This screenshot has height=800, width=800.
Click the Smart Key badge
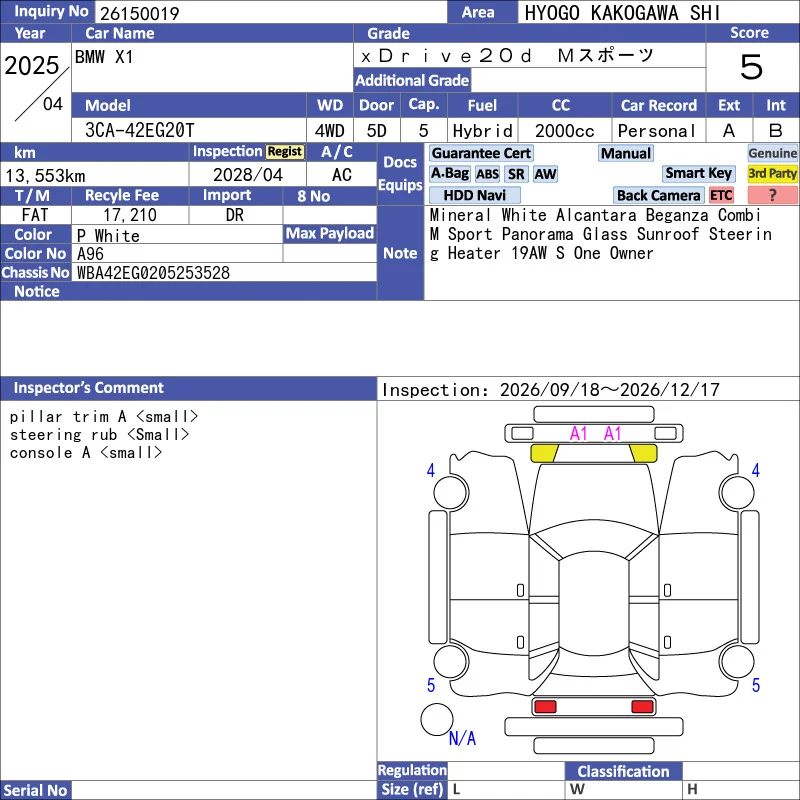[698, 174]
